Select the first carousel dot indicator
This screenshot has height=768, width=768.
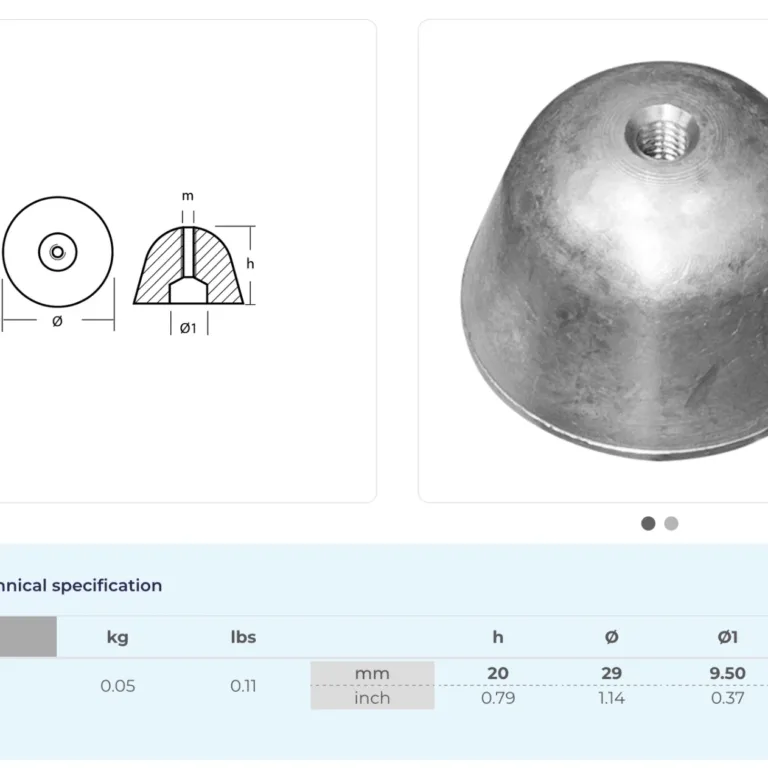(x=648, y=523)
